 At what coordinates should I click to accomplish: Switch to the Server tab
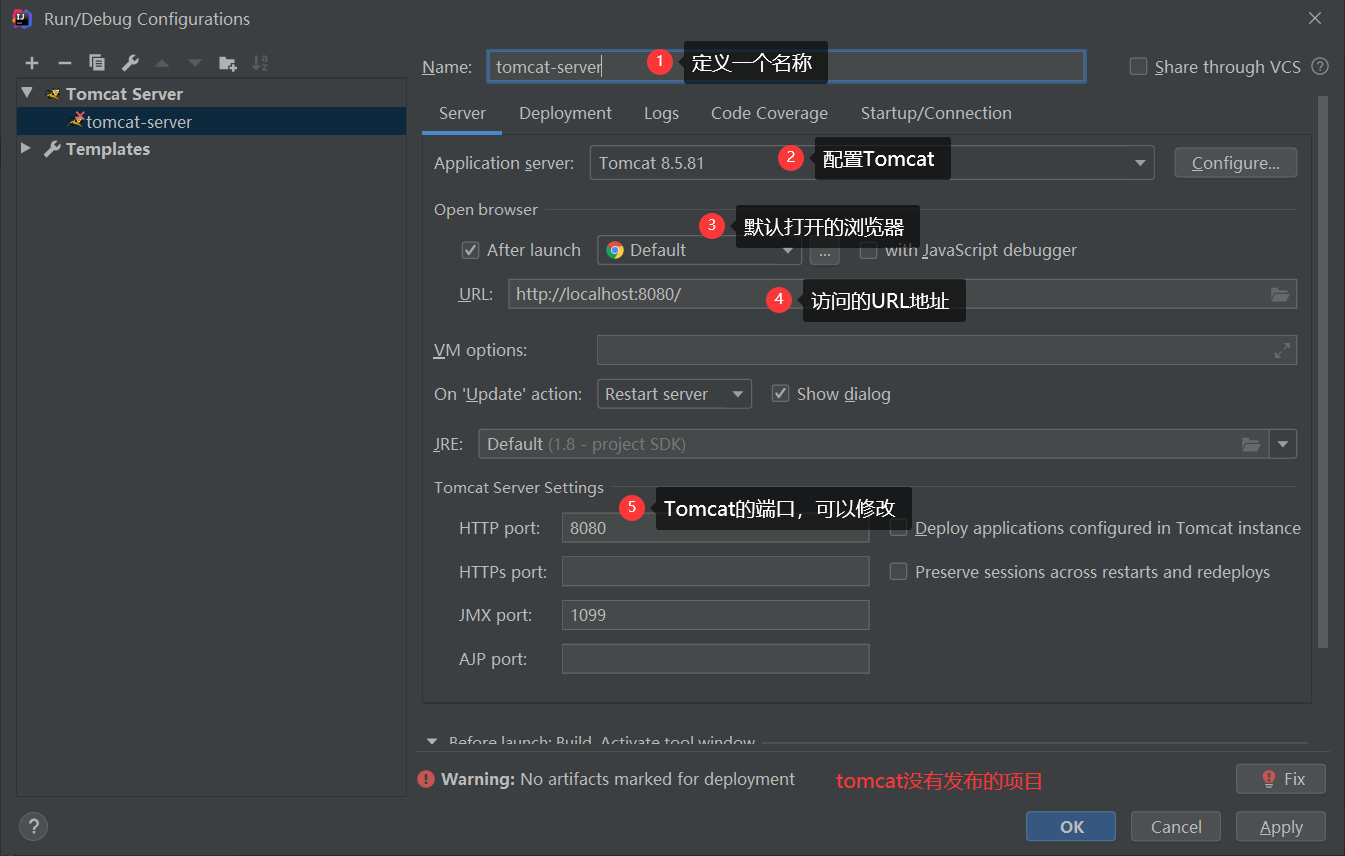(x=462, y=113)
